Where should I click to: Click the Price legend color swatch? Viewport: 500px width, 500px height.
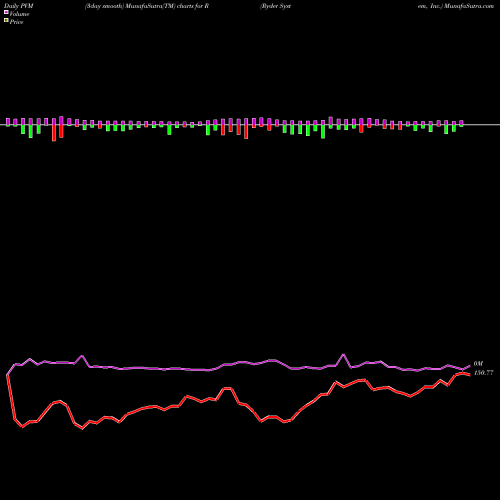[x=6, y=21]
